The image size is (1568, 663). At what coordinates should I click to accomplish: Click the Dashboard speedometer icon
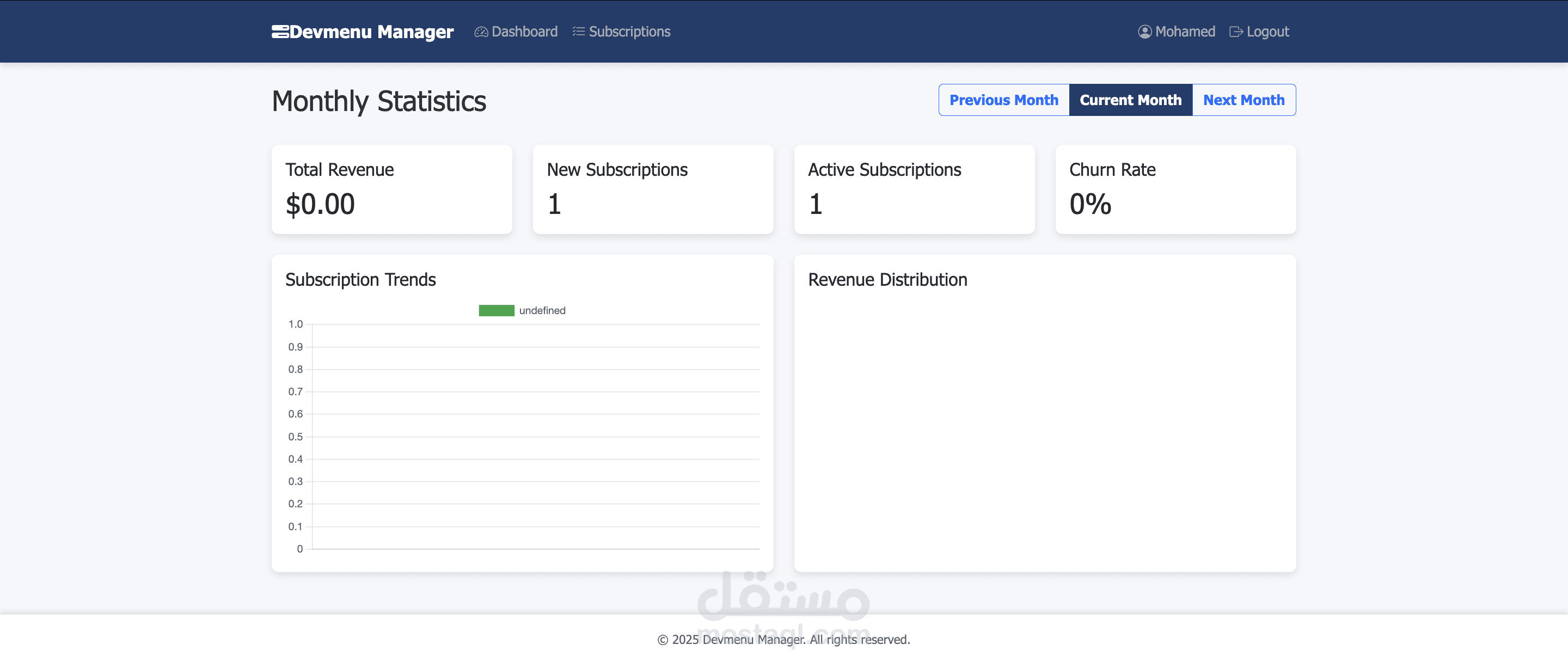click(481, 32)
